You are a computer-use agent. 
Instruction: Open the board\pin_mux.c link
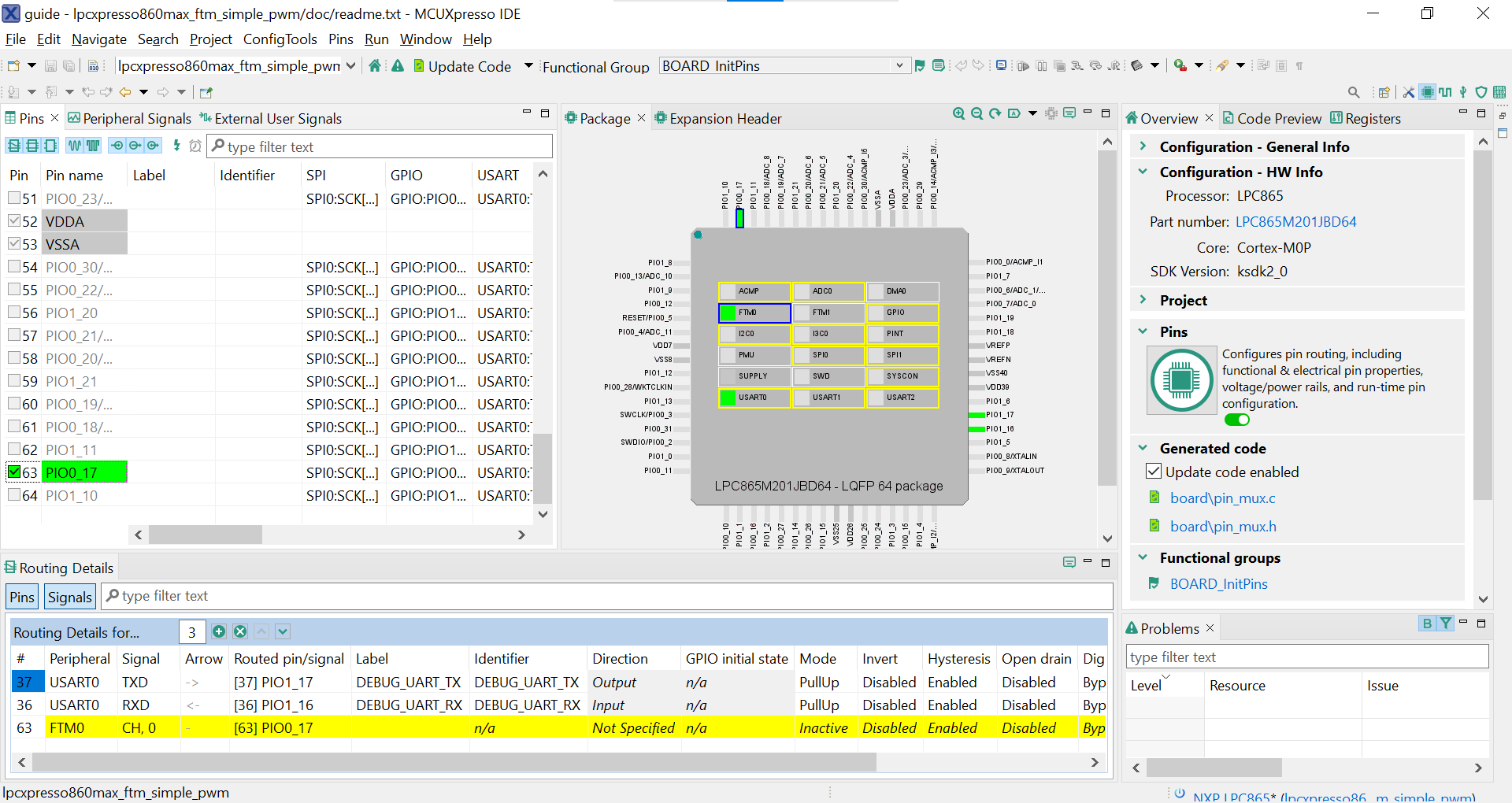point(1222,498)
